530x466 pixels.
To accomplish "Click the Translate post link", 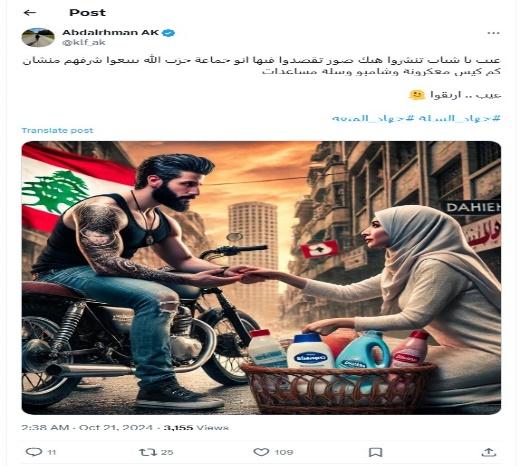I will [57, 130].
